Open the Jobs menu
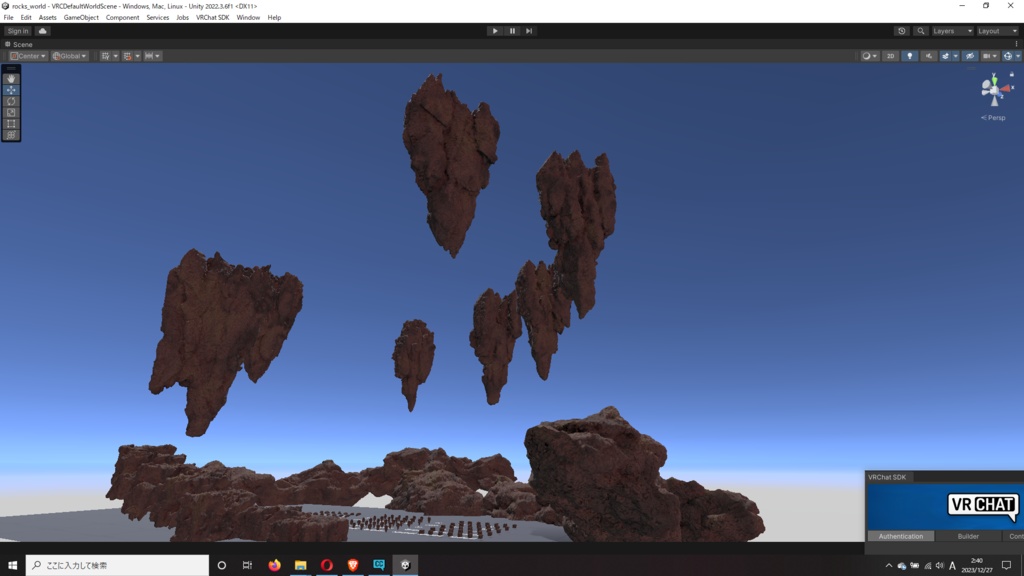This screenshot has height=576, width=1024. tap(182, 18)
